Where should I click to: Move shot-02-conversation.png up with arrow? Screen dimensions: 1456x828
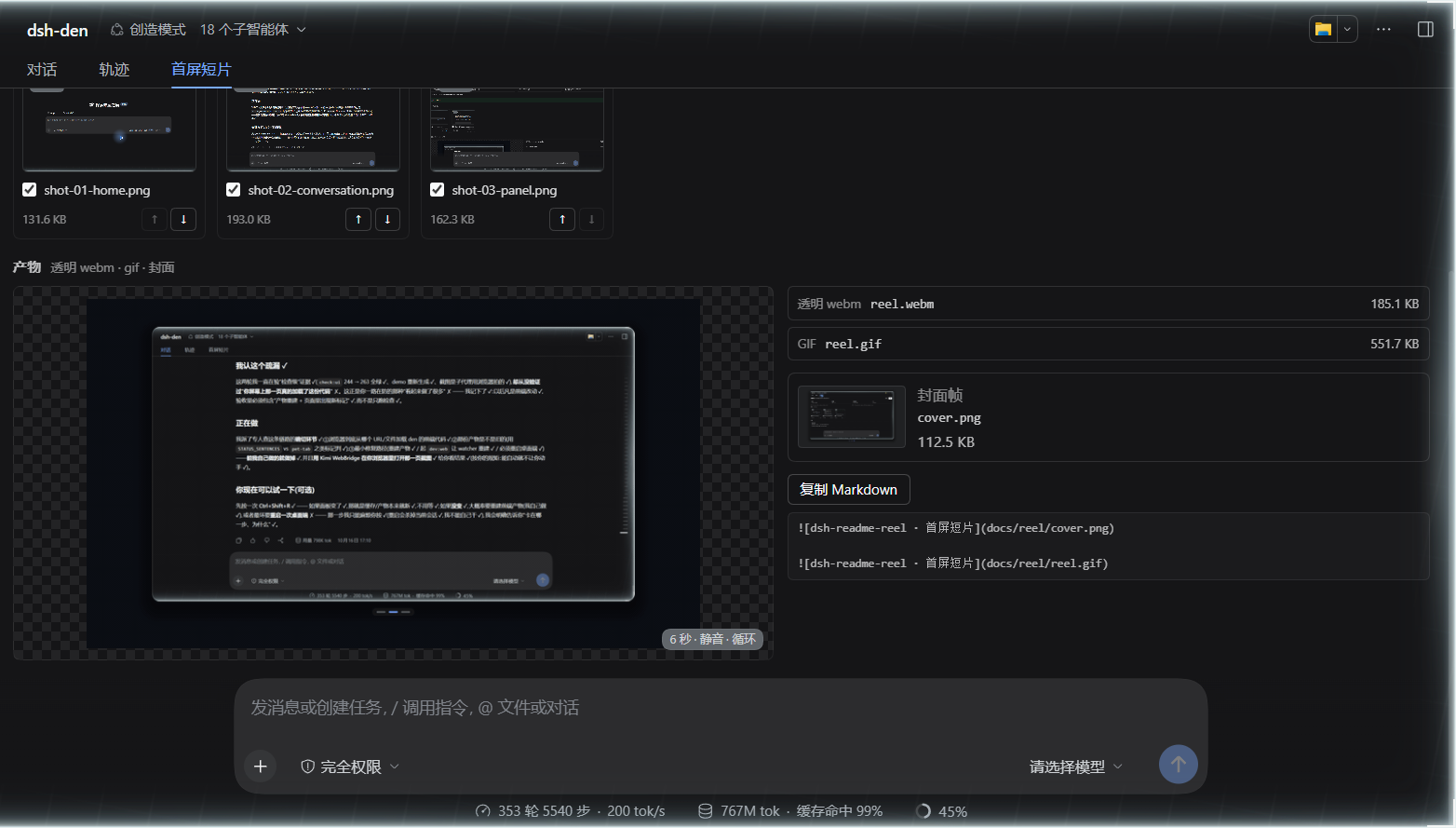(x=358, y=219)
